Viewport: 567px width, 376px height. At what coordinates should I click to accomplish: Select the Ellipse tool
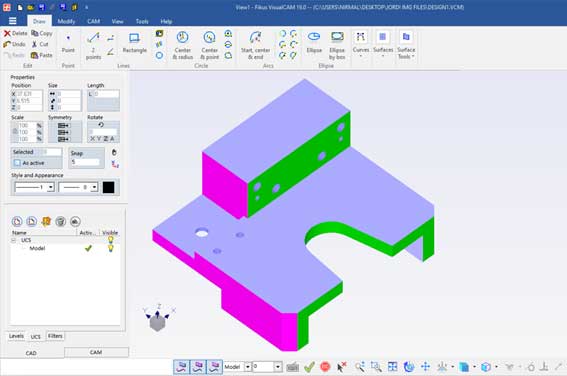coord(314,43)
